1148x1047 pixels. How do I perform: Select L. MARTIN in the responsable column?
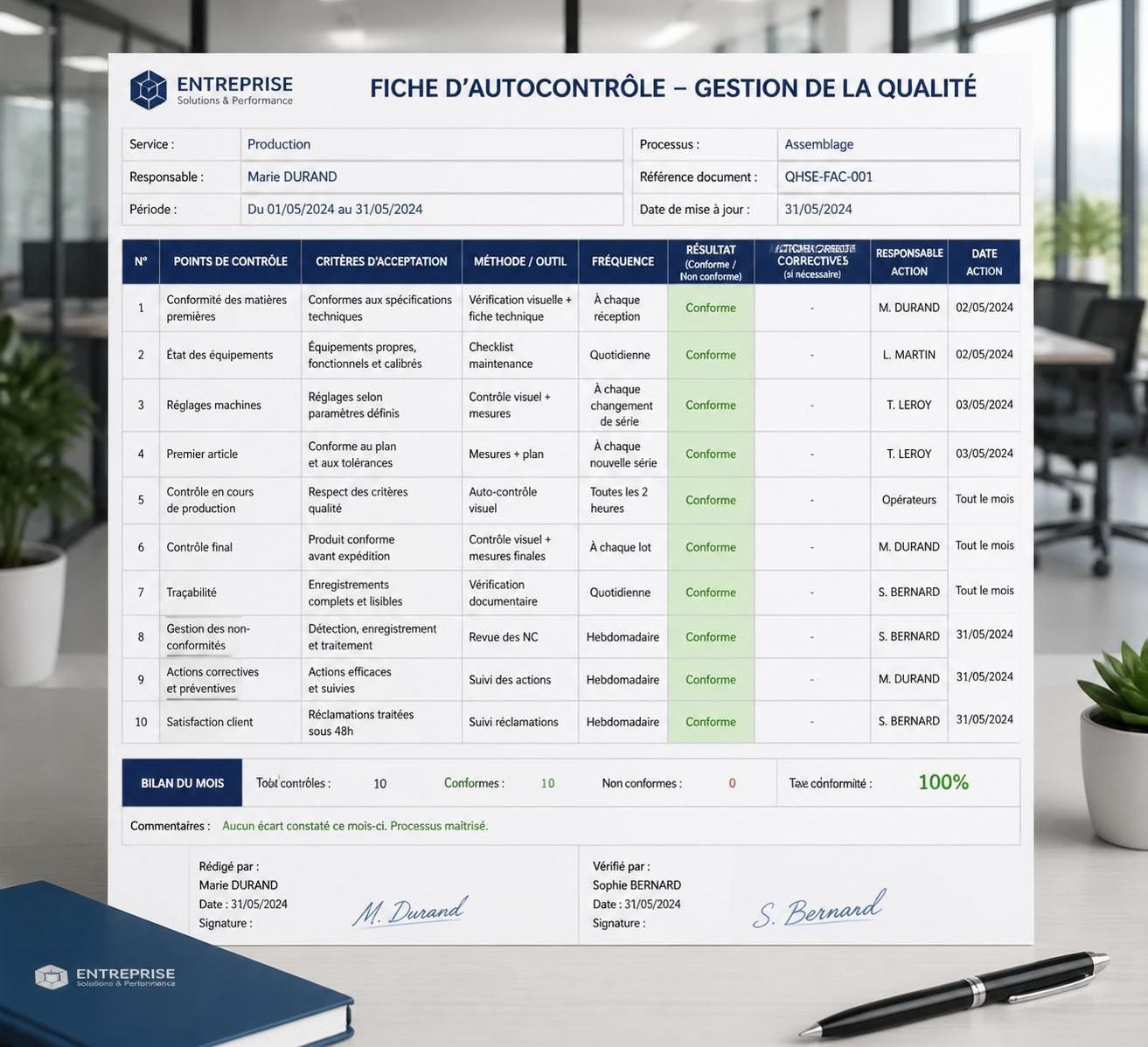pos(909,355)
